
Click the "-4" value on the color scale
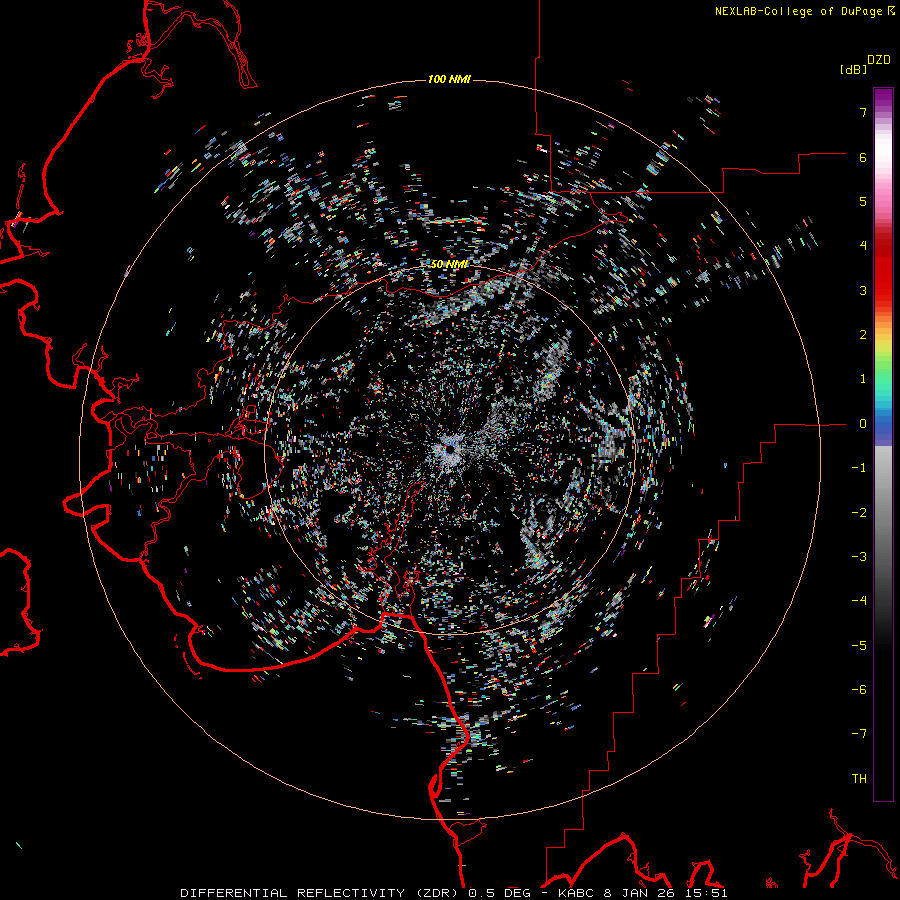tap(859, 601)
